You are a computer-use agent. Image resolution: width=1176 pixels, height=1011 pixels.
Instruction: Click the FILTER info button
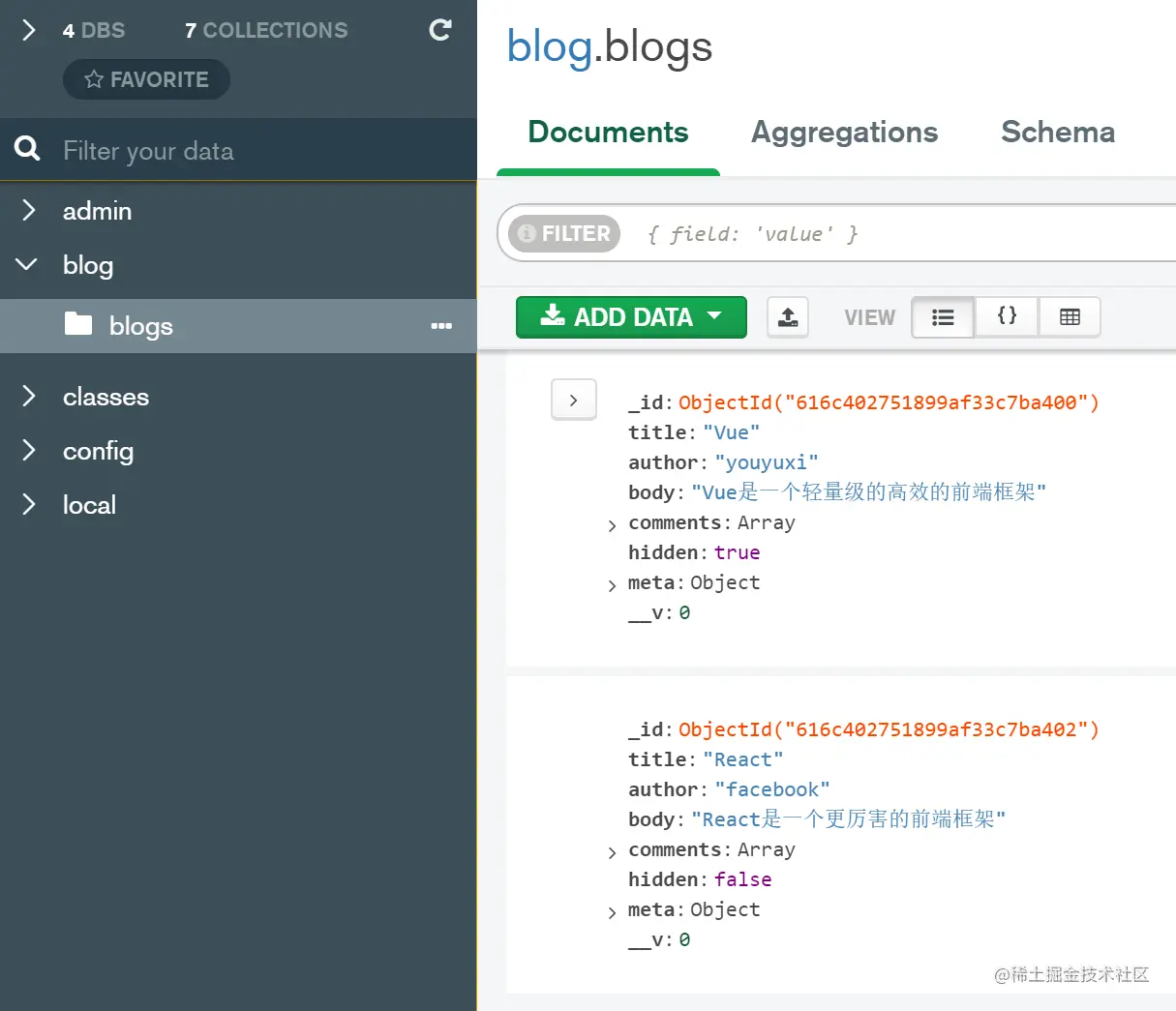click(564, 233)
